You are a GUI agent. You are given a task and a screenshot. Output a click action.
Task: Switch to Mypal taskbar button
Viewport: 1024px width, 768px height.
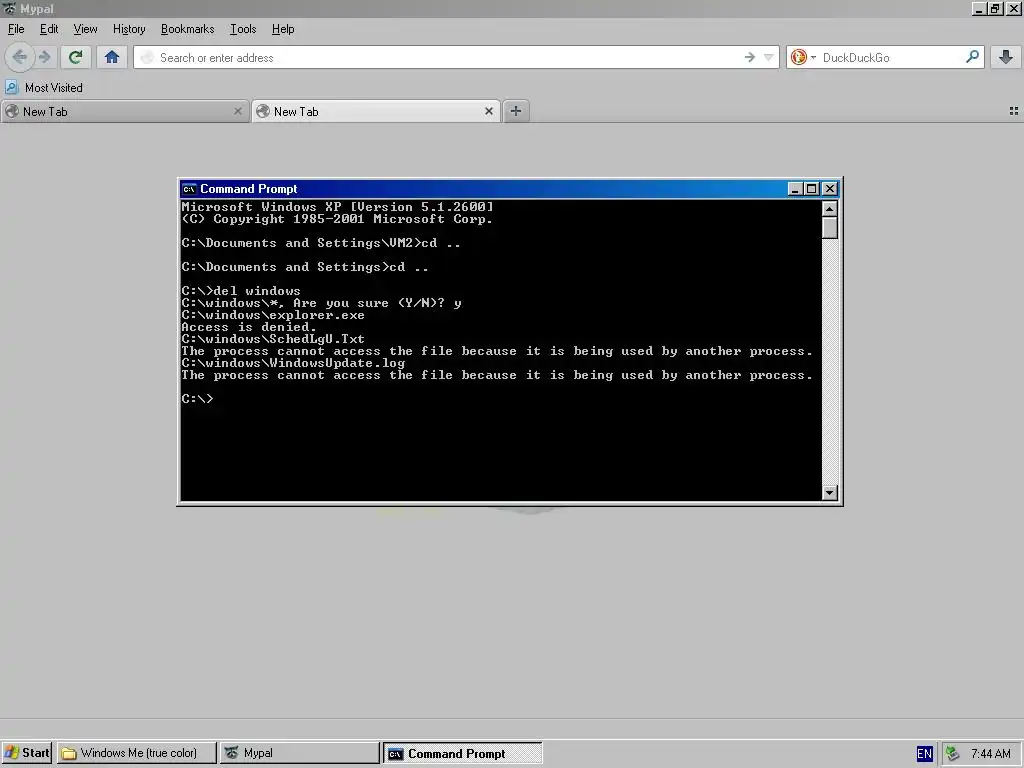pos(299,753)
